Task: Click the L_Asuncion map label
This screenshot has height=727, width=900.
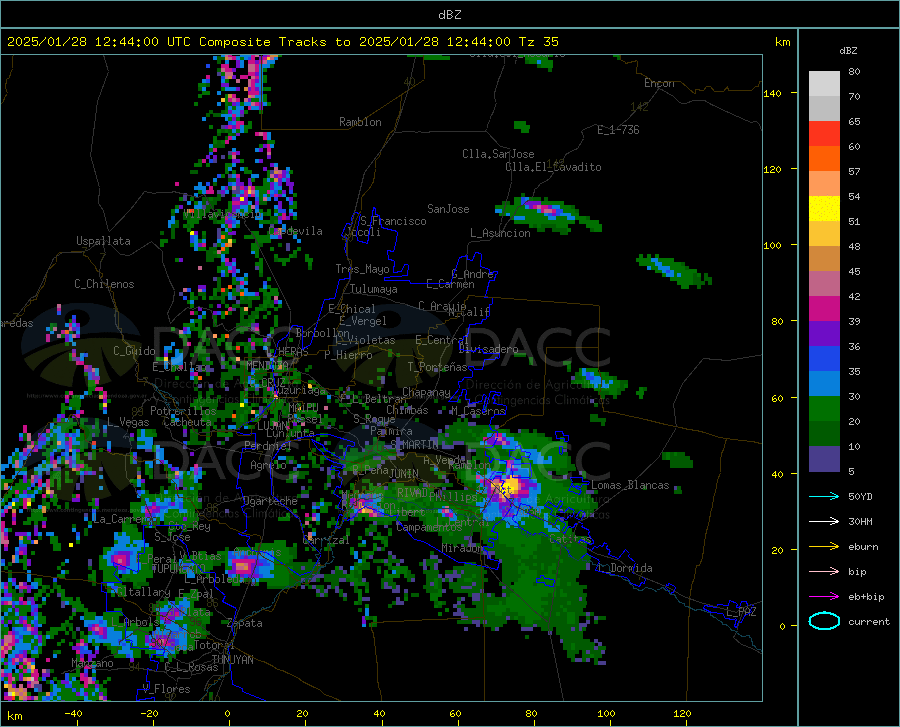Action: tap(500, 233)
